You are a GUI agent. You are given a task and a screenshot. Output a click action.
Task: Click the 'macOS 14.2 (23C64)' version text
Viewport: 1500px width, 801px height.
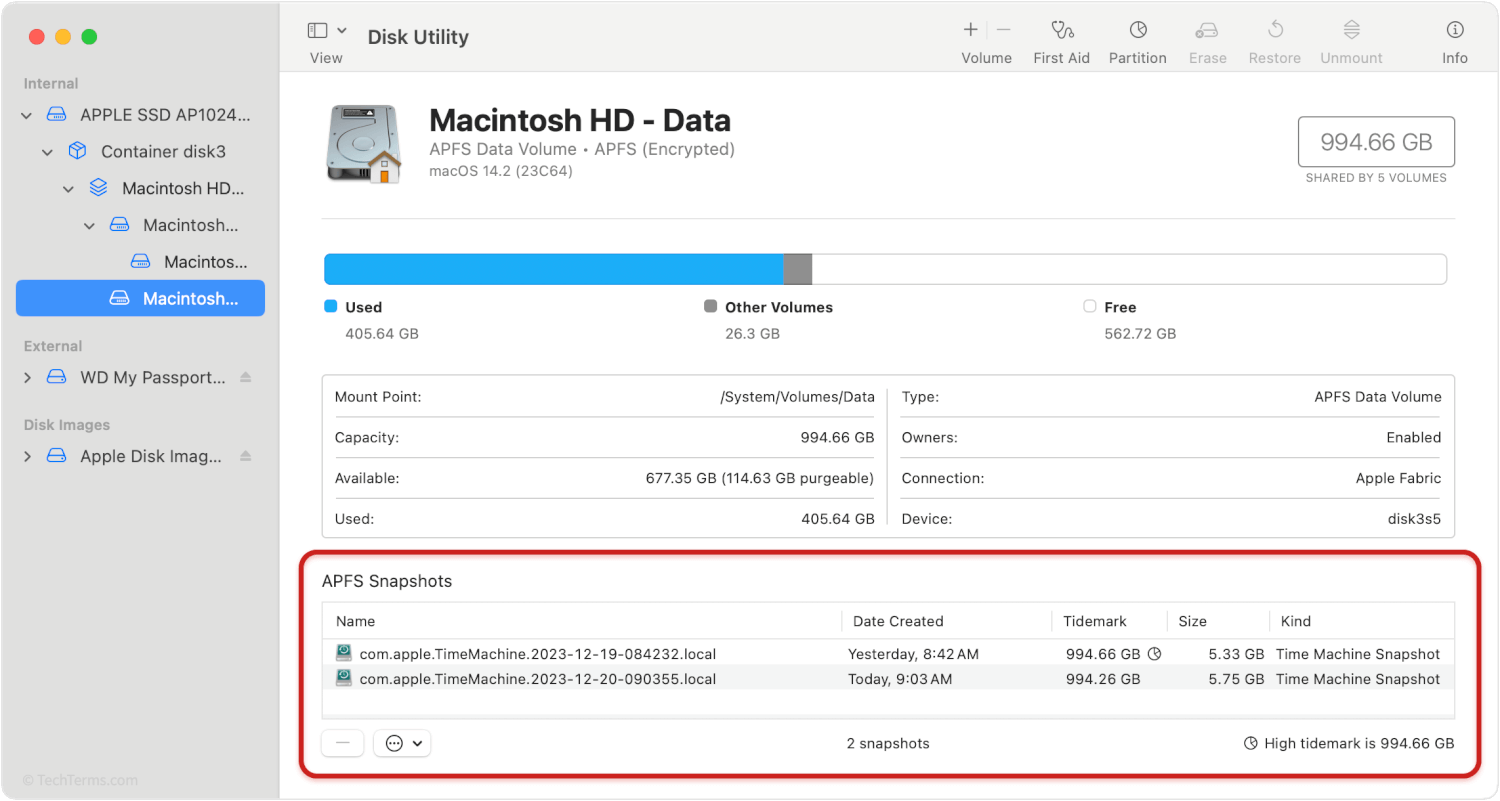(501, 171)
